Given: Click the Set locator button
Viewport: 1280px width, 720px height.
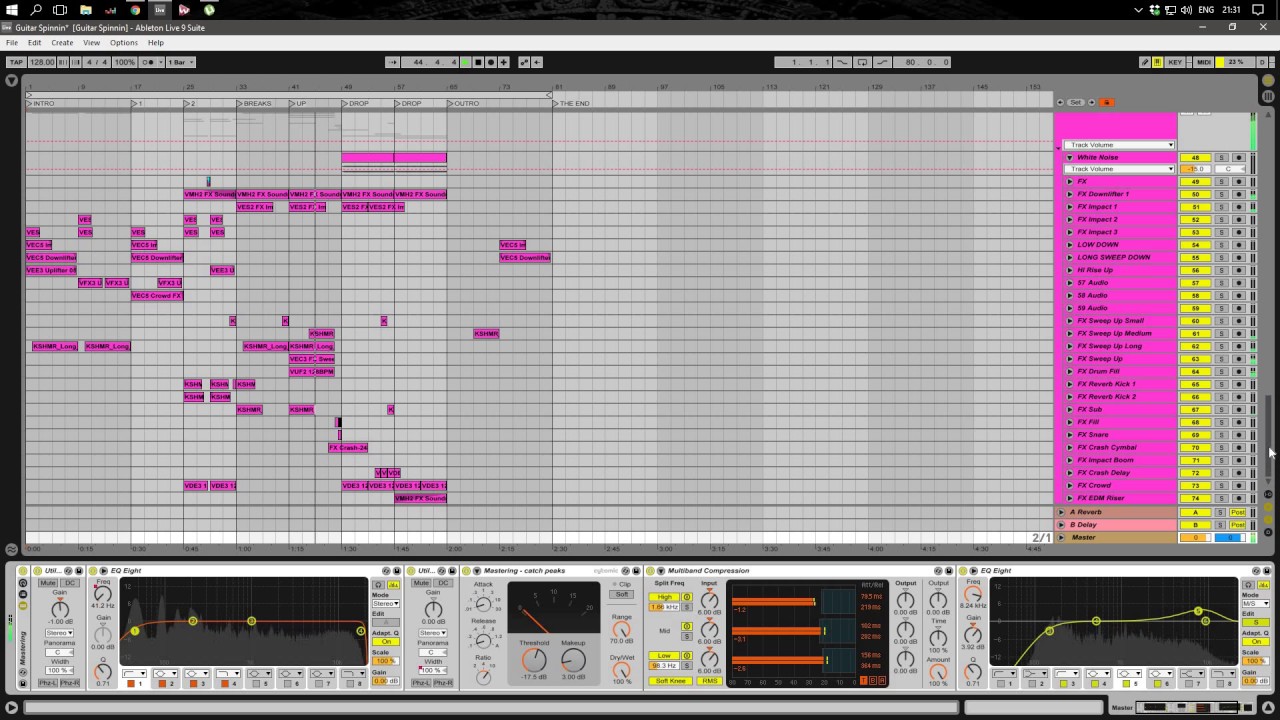Looking at the screenshot, I should 1076,102.
